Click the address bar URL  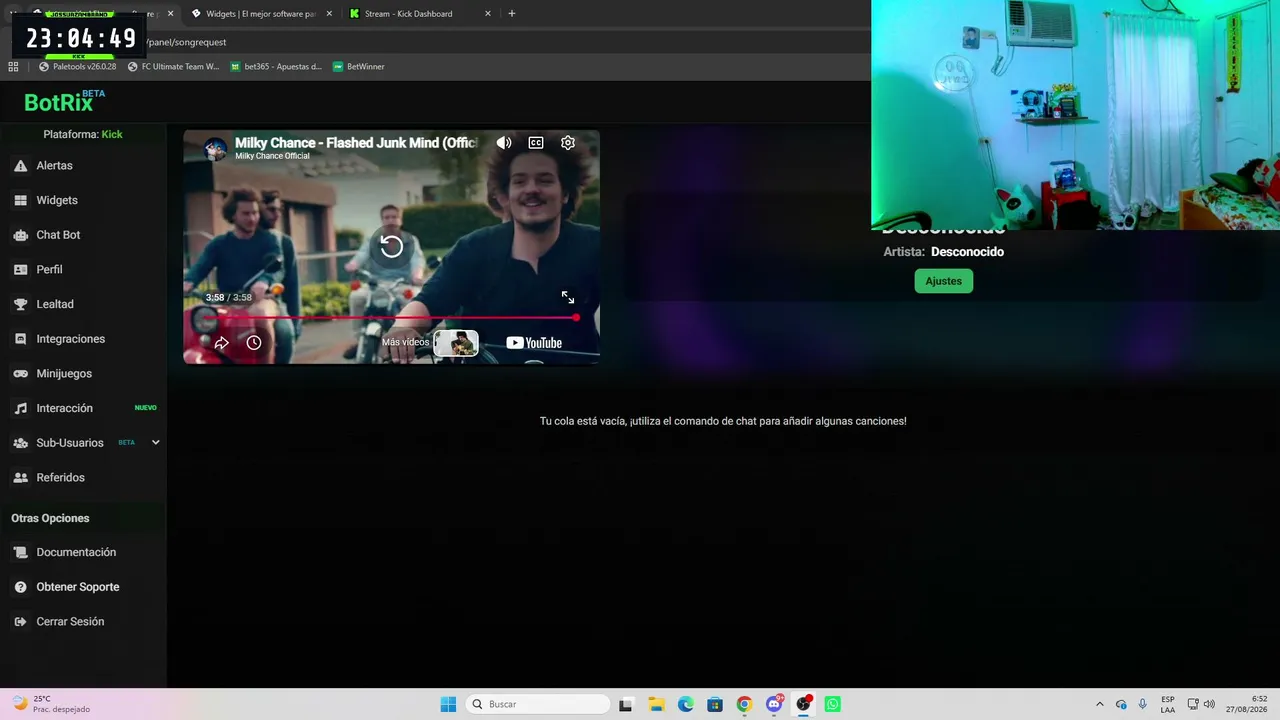[186, 42]
